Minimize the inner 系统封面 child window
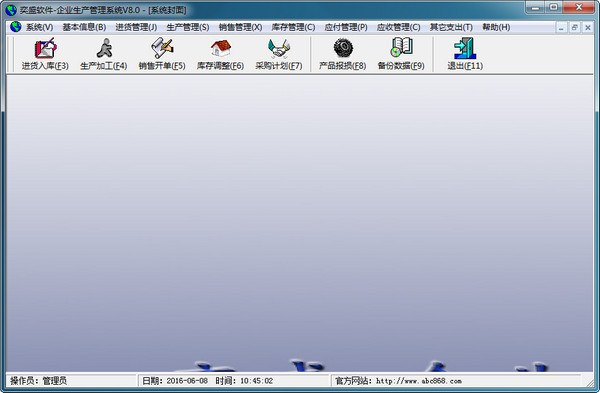 [561, 28]
